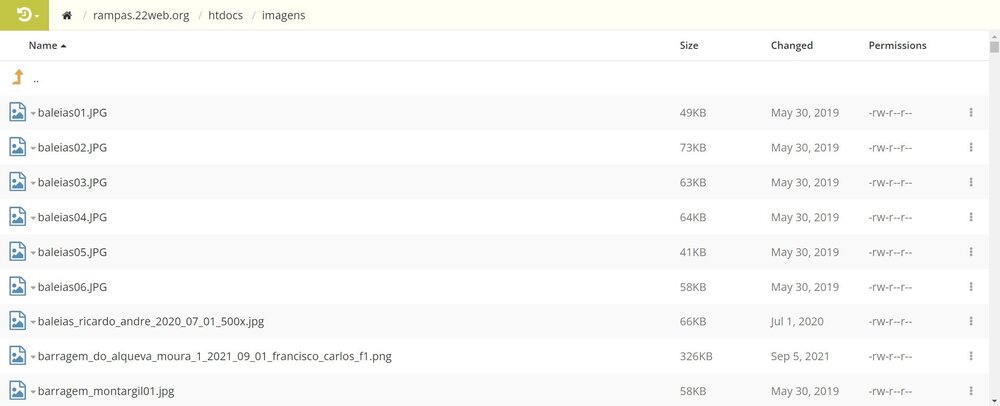Select file name baleias04.JPG
1000x406 pixels.
click(72, 217)
